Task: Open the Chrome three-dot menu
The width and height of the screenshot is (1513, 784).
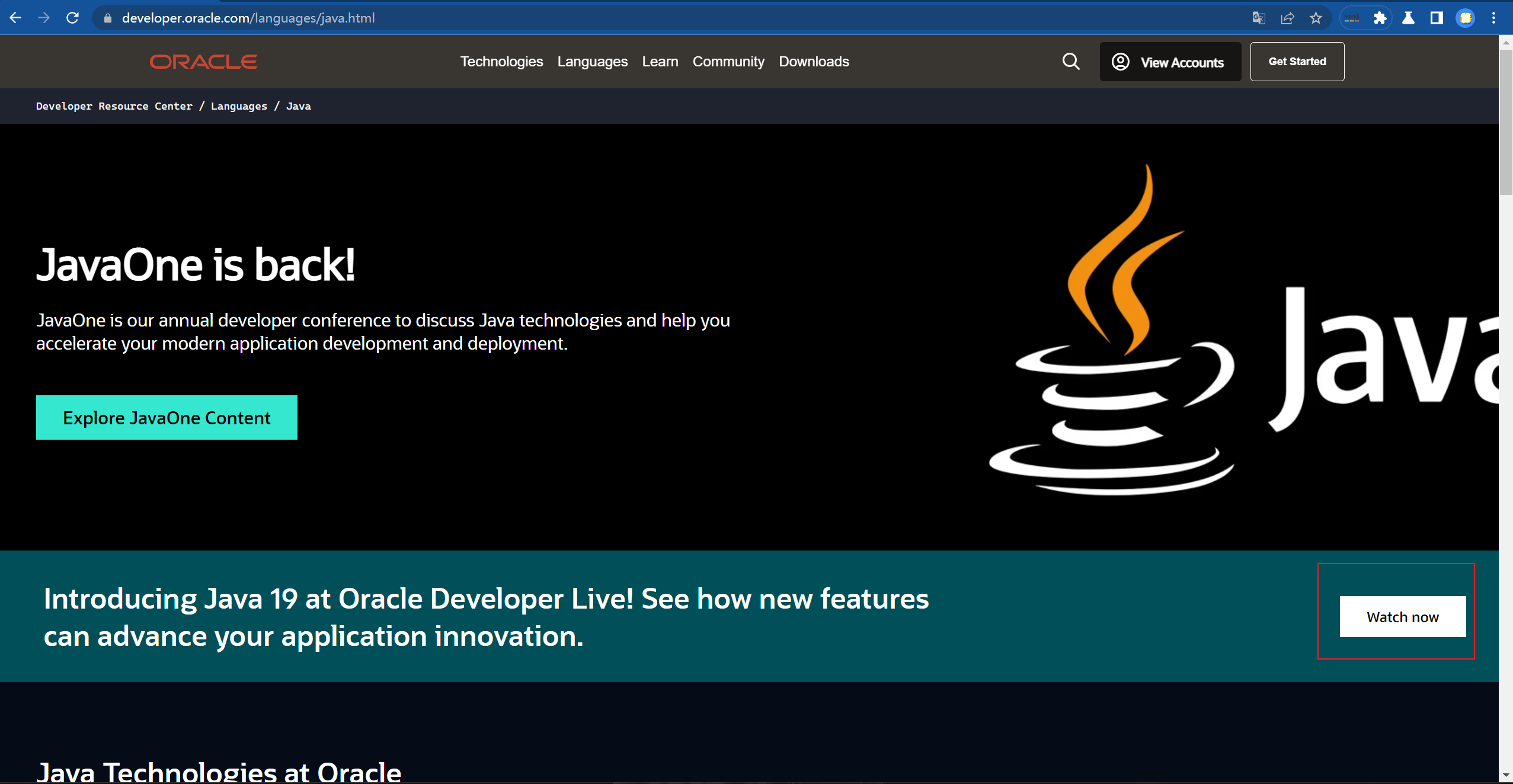Action: (x=1494, y=18)
